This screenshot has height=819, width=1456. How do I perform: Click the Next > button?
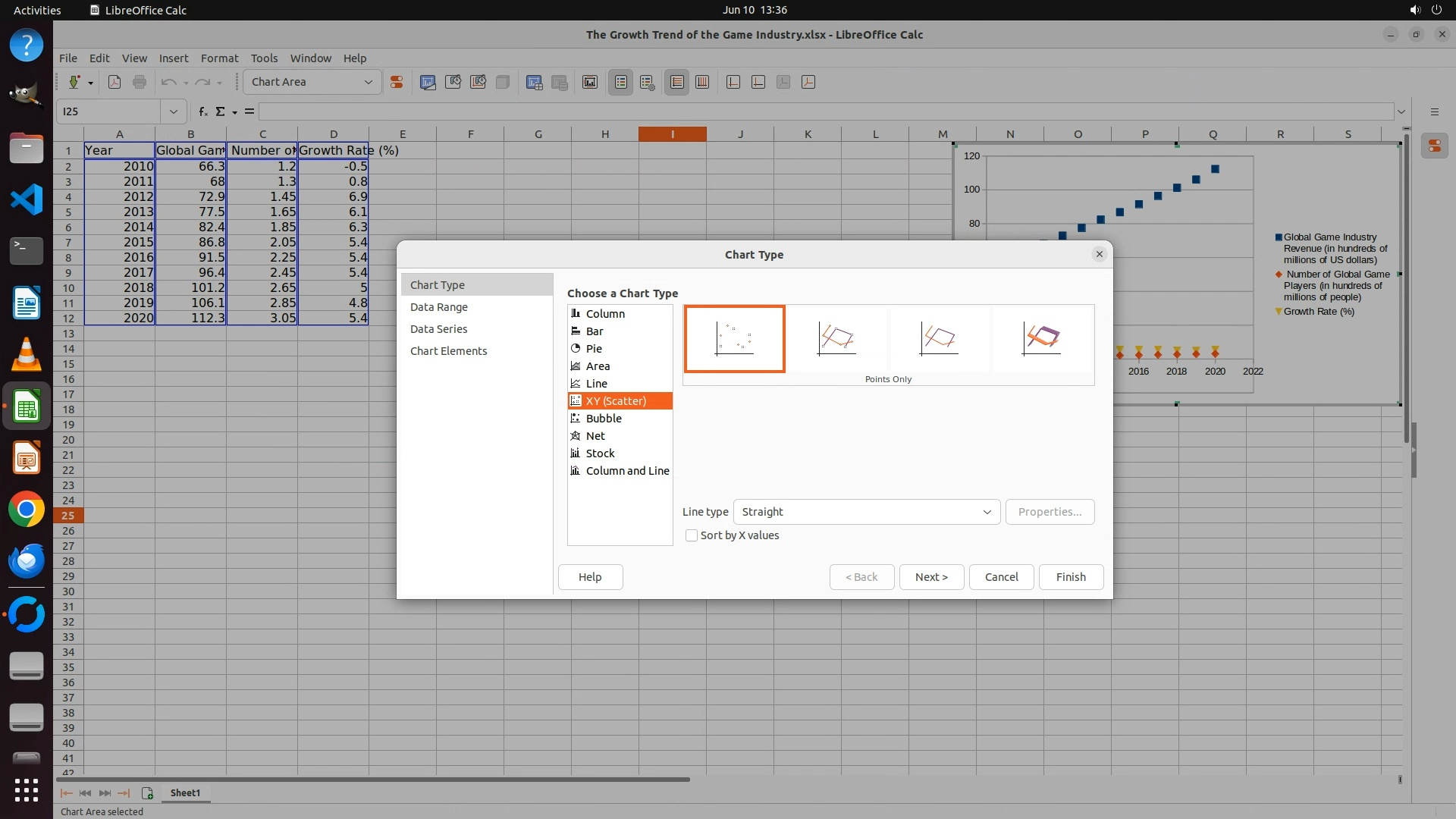tap(931, 577)
